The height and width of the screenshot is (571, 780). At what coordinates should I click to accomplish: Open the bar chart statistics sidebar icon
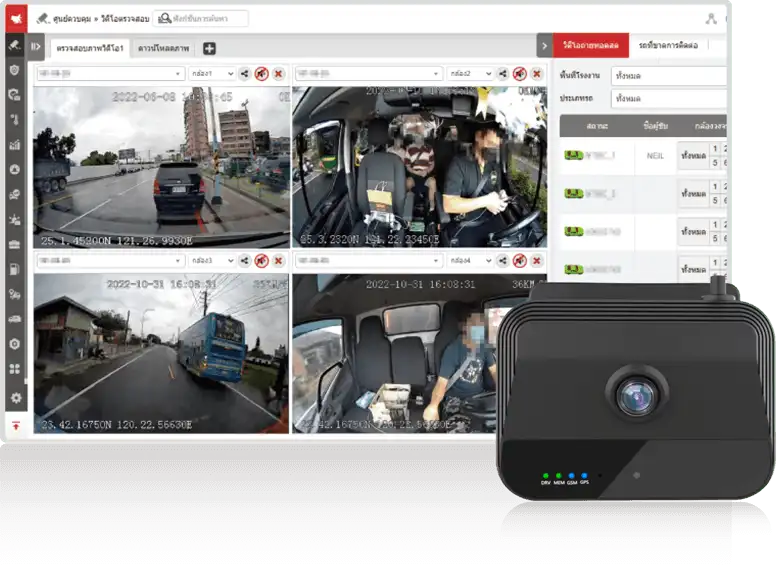point(15,145)
